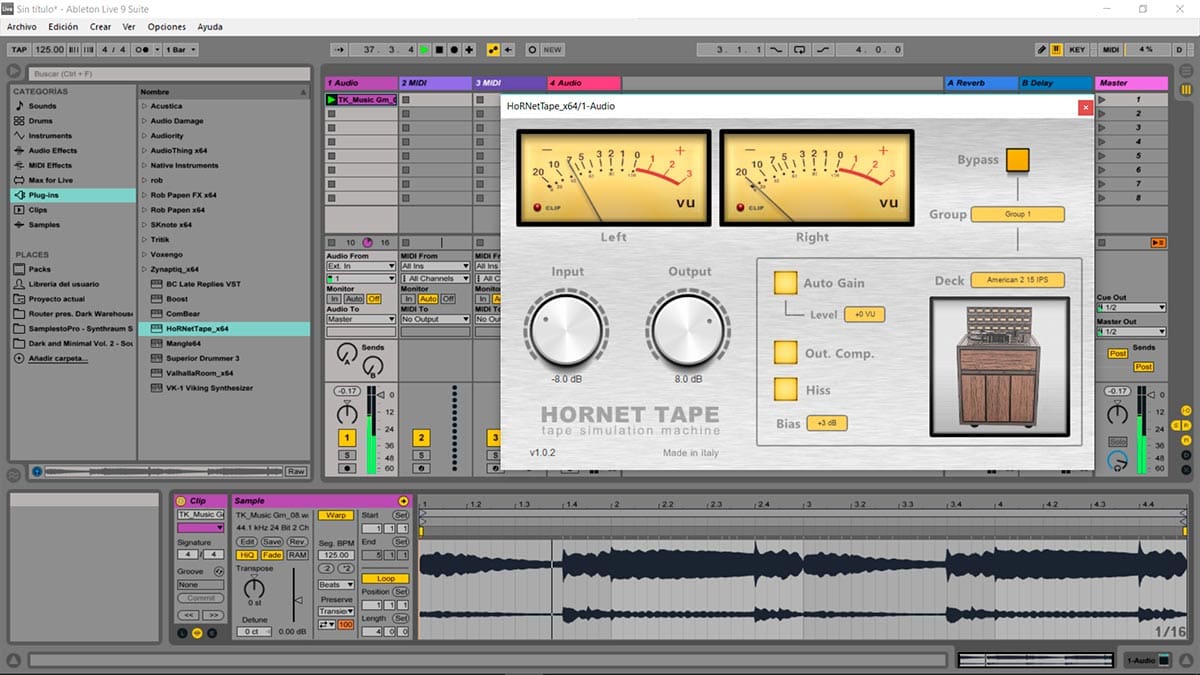1200x675 pixels.
Task: Click the browser search field
Action: [169, 74]
